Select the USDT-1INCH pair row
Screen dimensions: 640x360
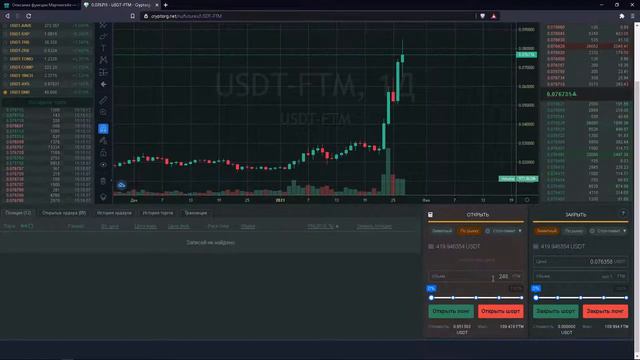tap(47, 76)
